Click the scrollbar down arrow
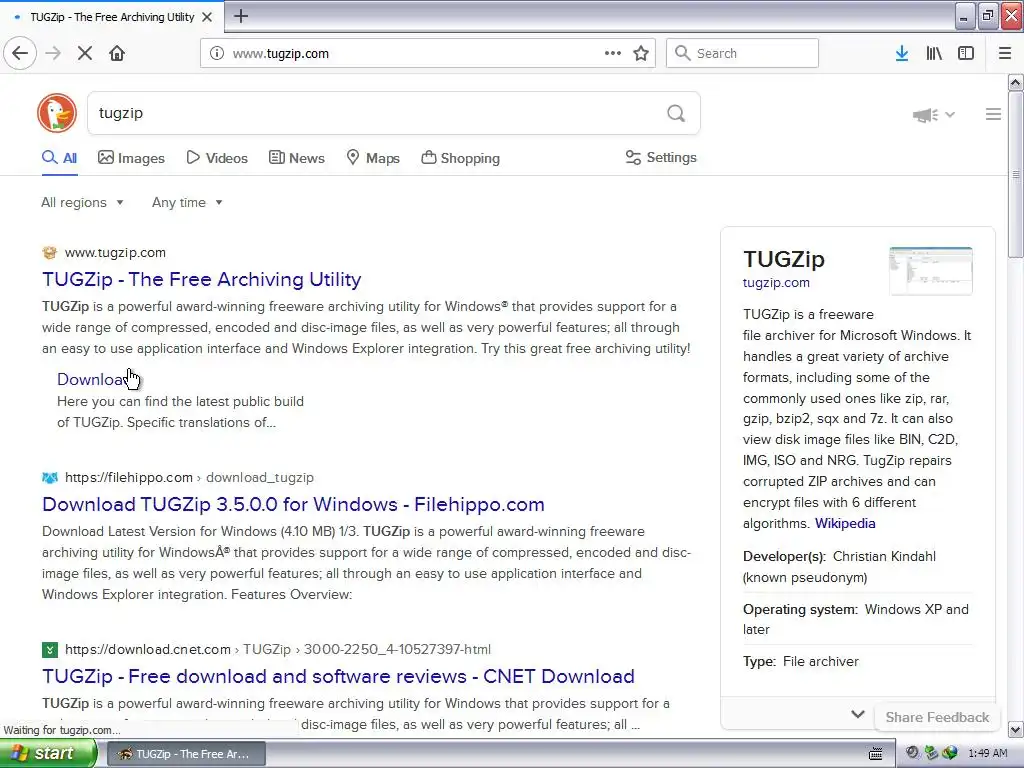This screenshot has height=768, width=1024. coord(1016,729)
